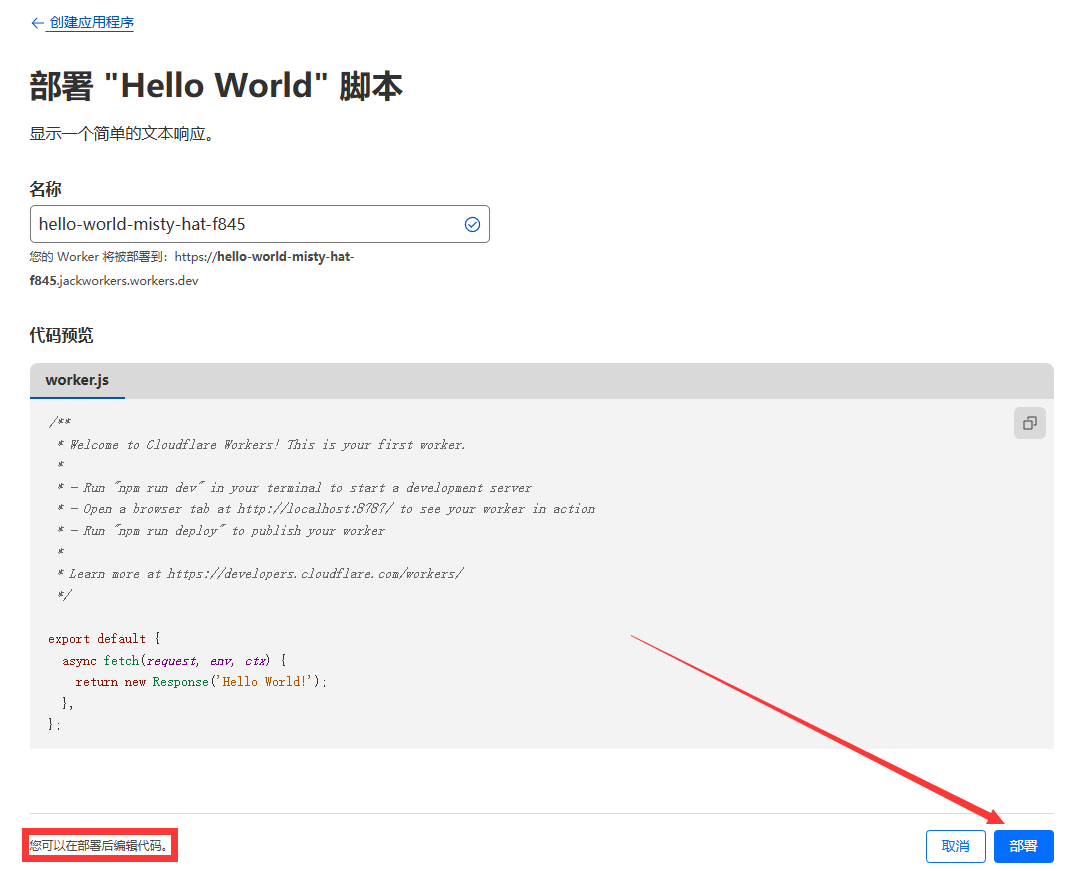Copy the code using the copy icon
The height and width of the screenshot is (871, 1067).
pyautogui.click(x=1029, y=423)
